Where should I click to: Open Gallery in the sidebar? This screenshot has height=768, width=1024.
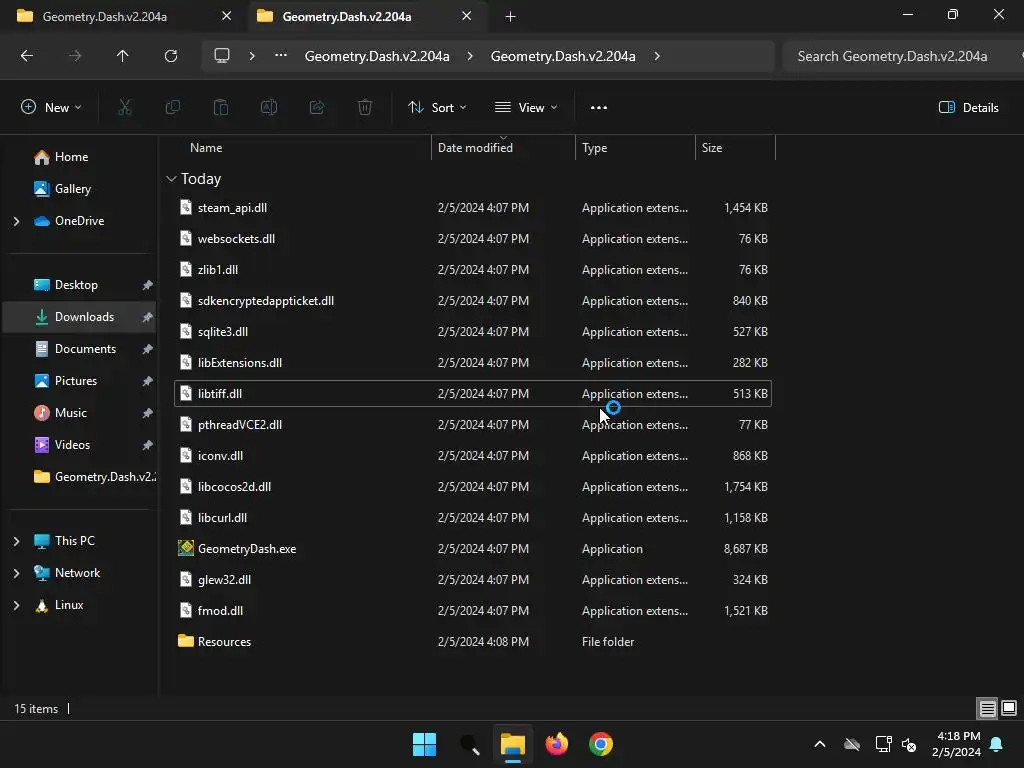[72, 189]
